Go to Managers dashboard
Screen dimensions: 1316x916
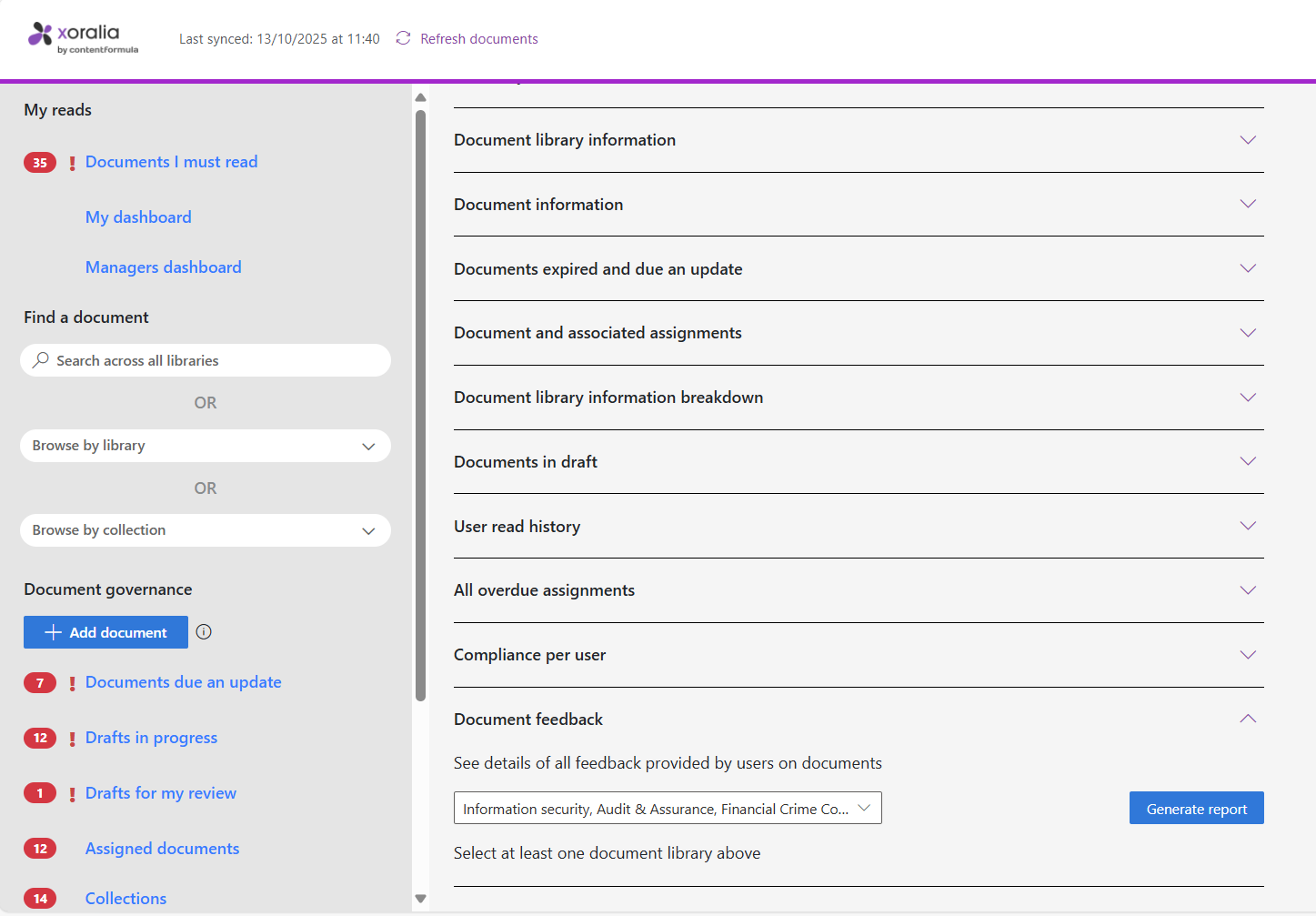[x=164, y=267]
